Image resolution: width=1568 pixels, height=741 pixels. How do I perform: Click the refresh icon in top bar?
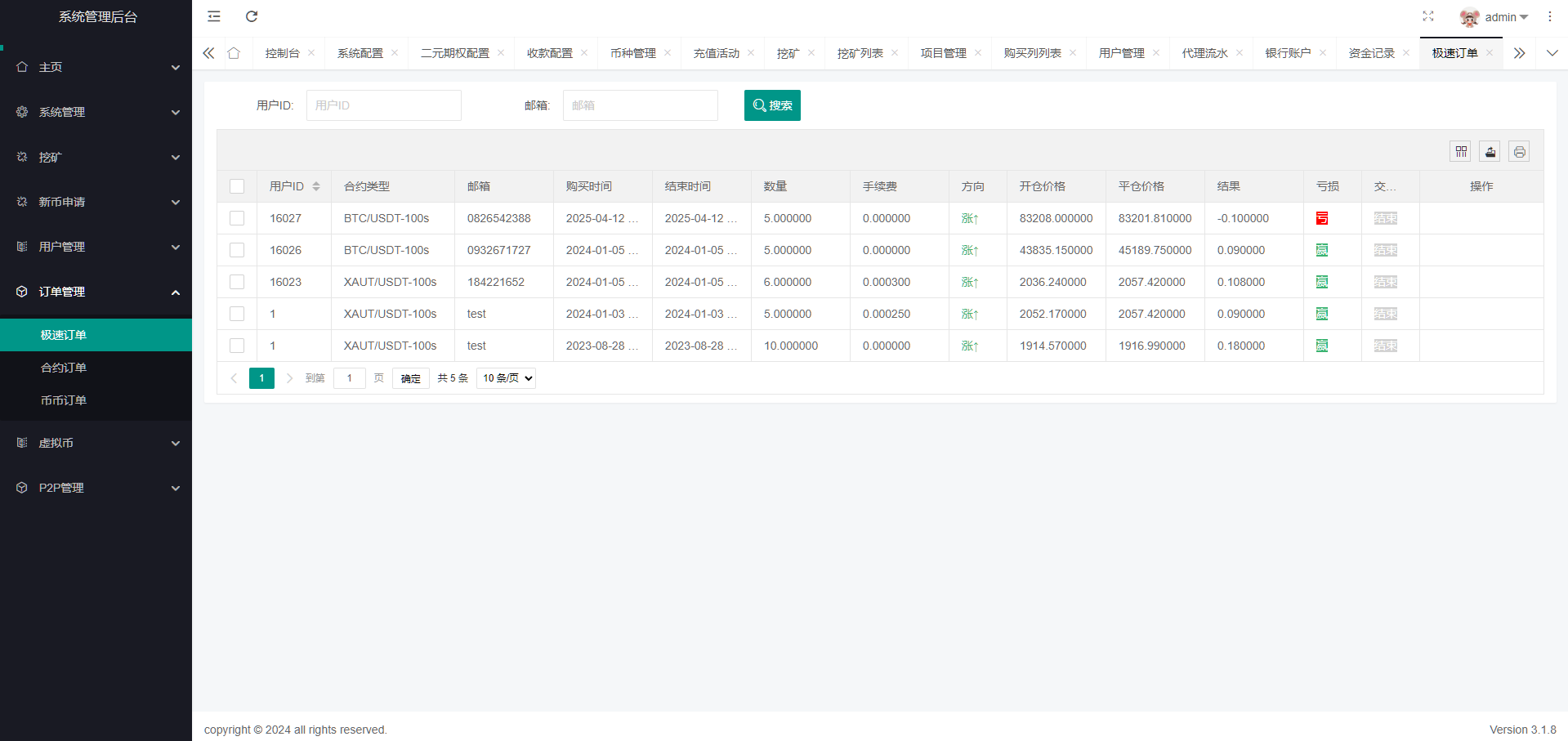(x=252, y=16)
